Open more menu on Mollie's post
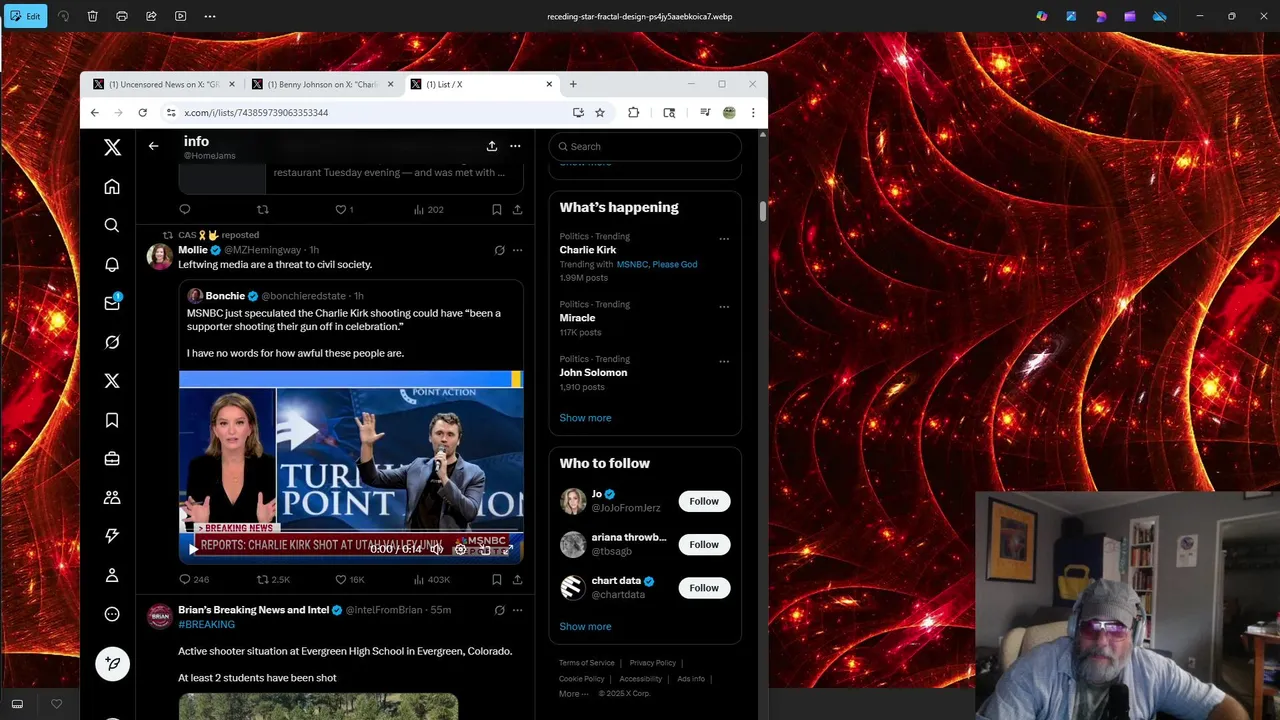 pos(517,250)
